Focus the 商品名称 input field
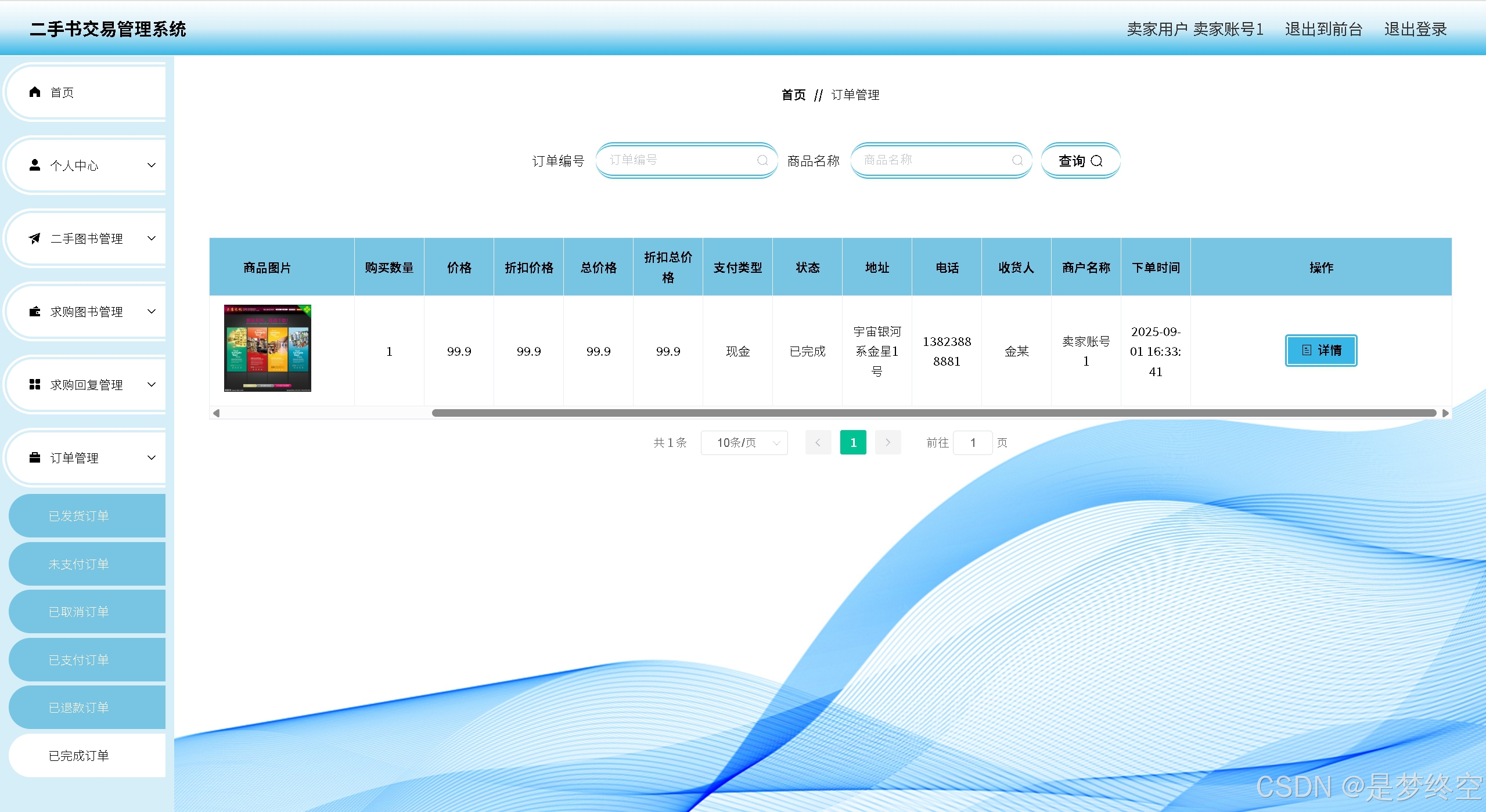1486x812 pixels. tap(941, 160)
